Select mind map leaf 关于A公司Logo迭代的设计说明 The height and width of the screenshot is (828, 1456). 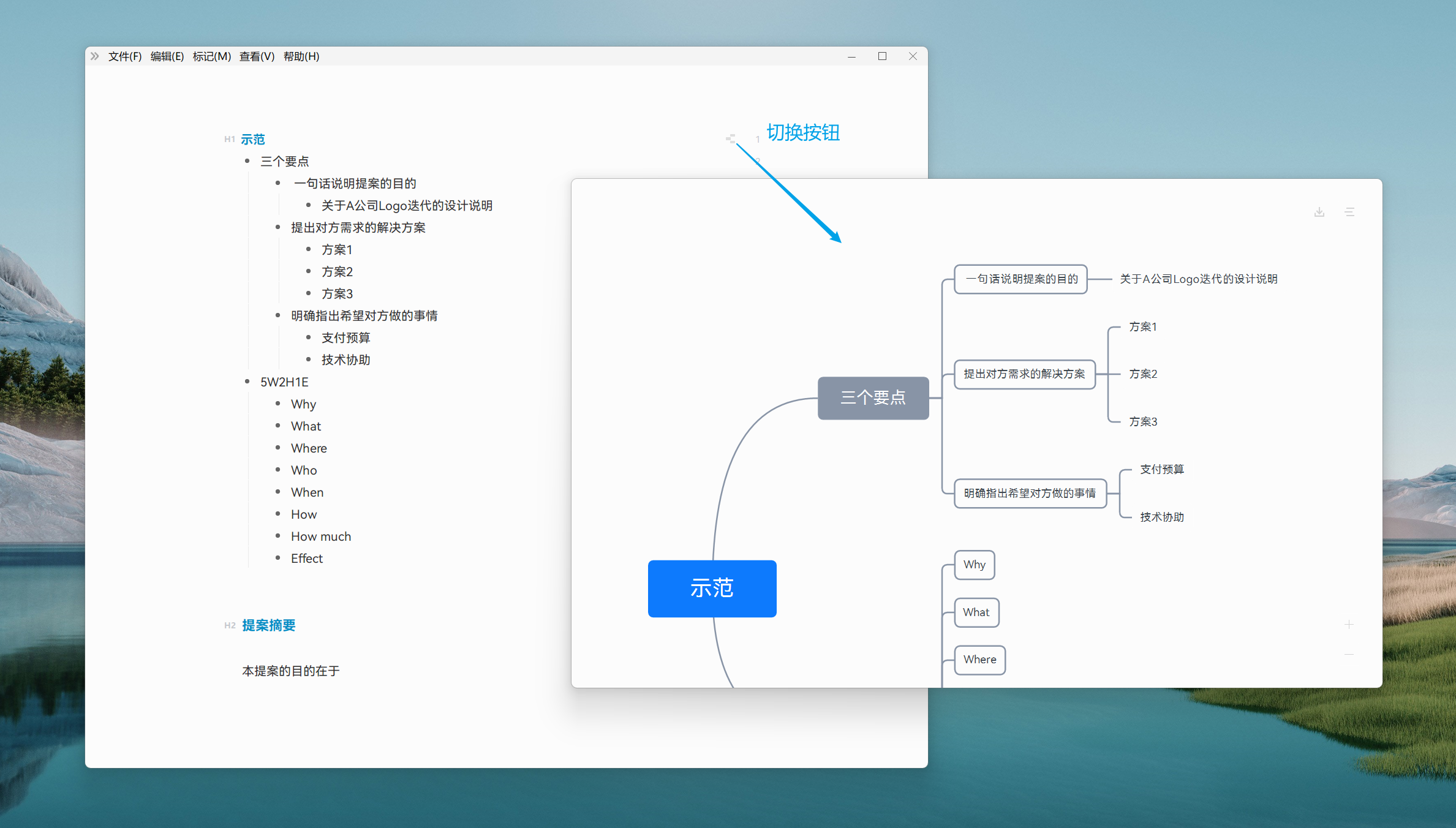1199,279
